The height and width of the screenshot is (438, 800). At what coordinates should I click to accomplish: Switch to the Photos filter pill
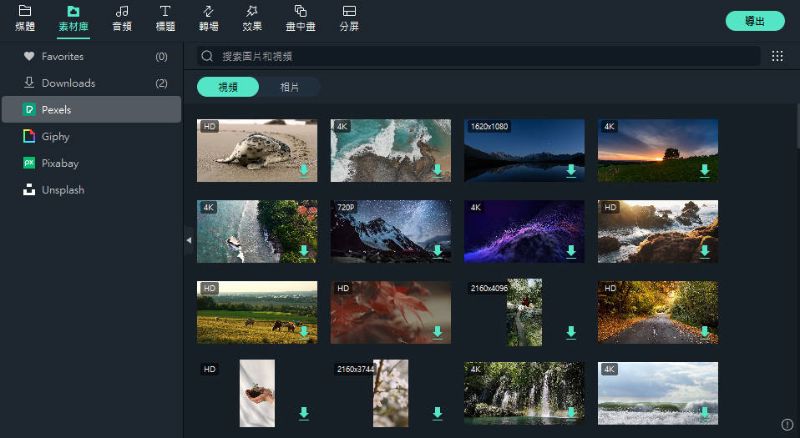(289, 87)
